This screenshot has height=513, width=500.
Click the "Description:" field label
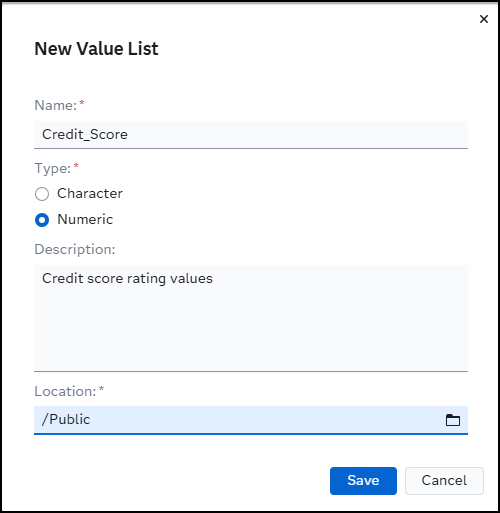(x=75, y=249)
